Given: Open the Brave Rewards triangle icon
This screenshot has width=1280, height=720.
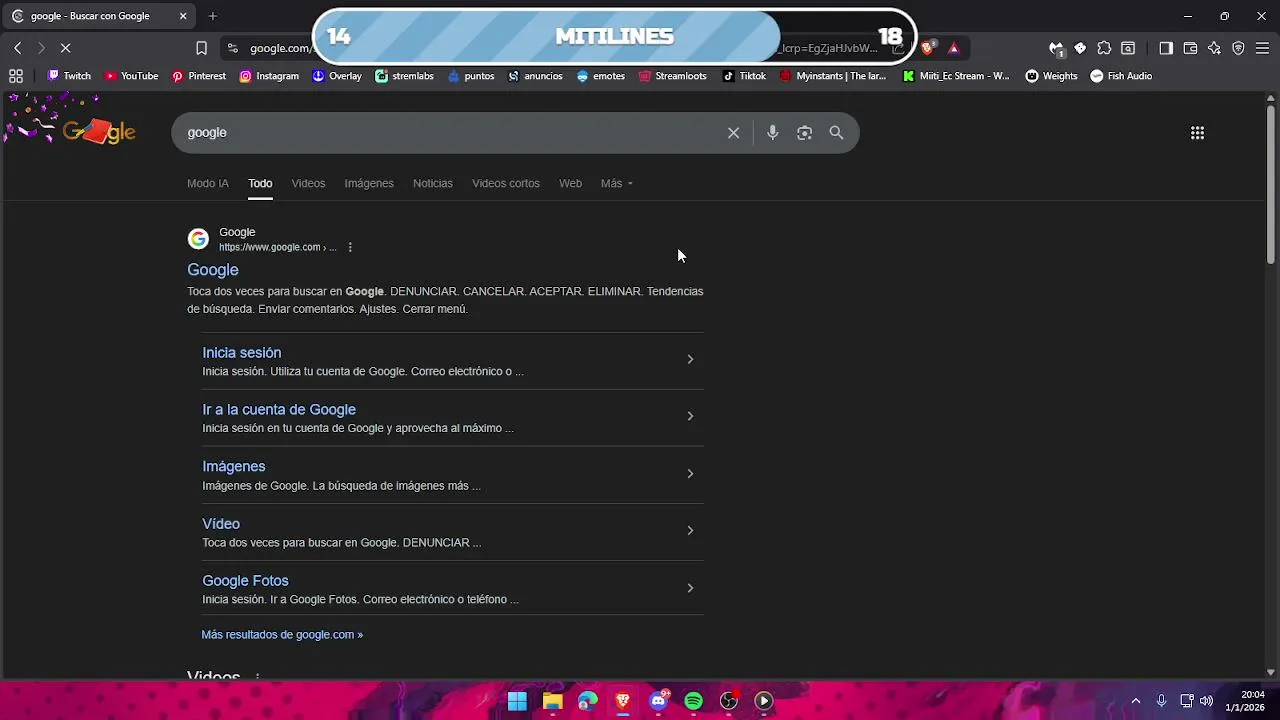Looking at the screenshot, I should (953, 48).
